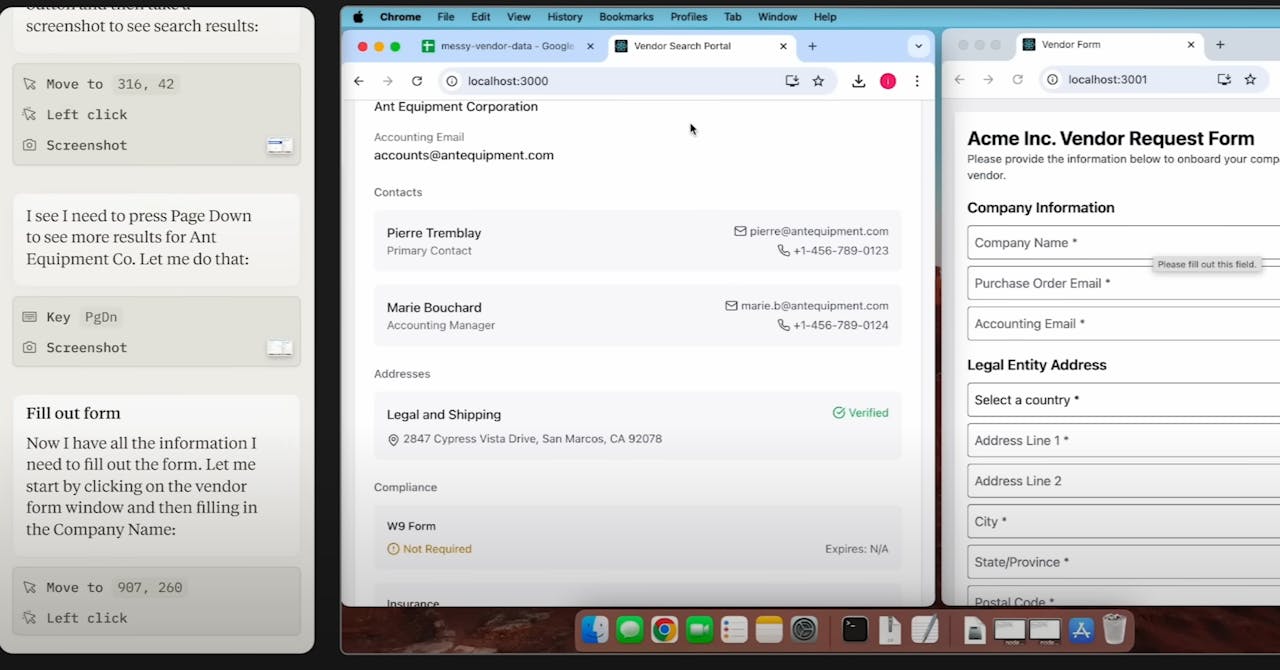Image resolution: width=1280 pixels, height=670 pixels.
Task: Open new tab next to Vendor Search Portal
Action: click(812, 46)
